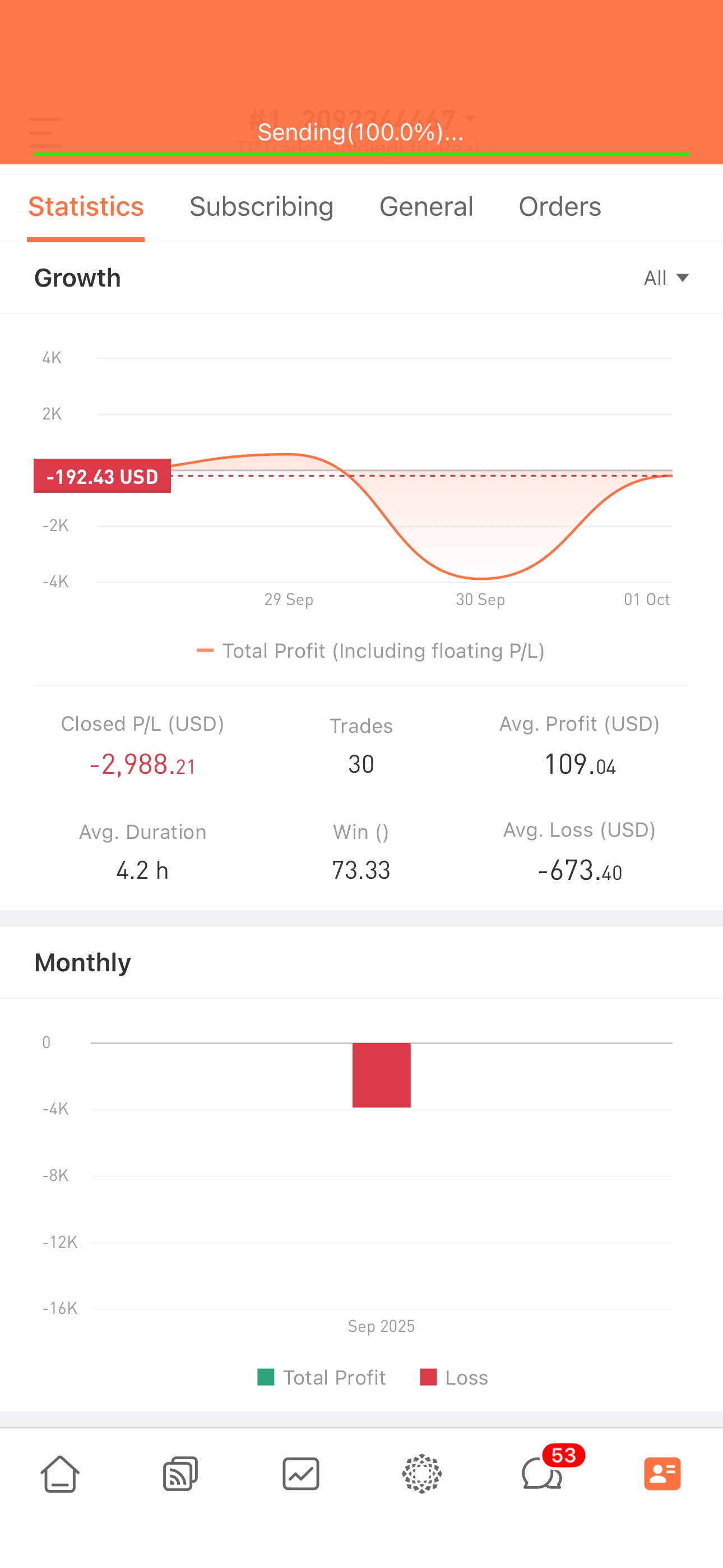Toggle the green Total Profit legend item

(x=322, y=1377)
